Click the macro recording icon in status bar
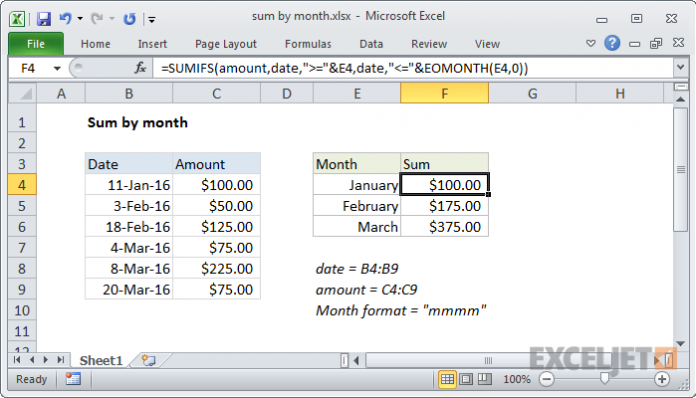Image resolution: width=696 pixels, height=398 pixels. tap(73, 379)
